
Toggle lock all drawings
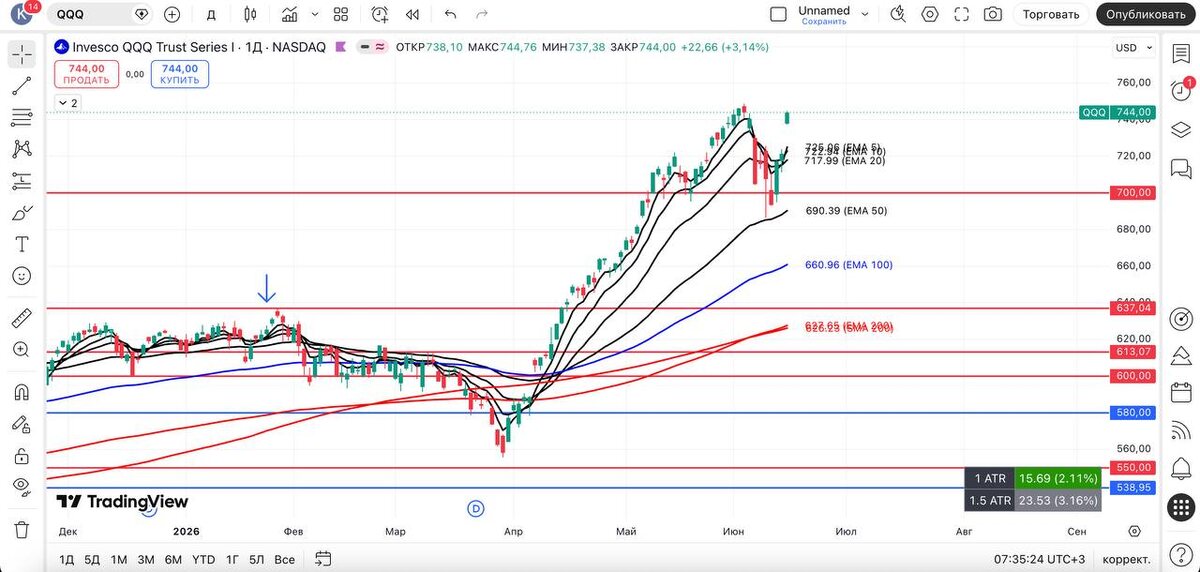(21, 455)
